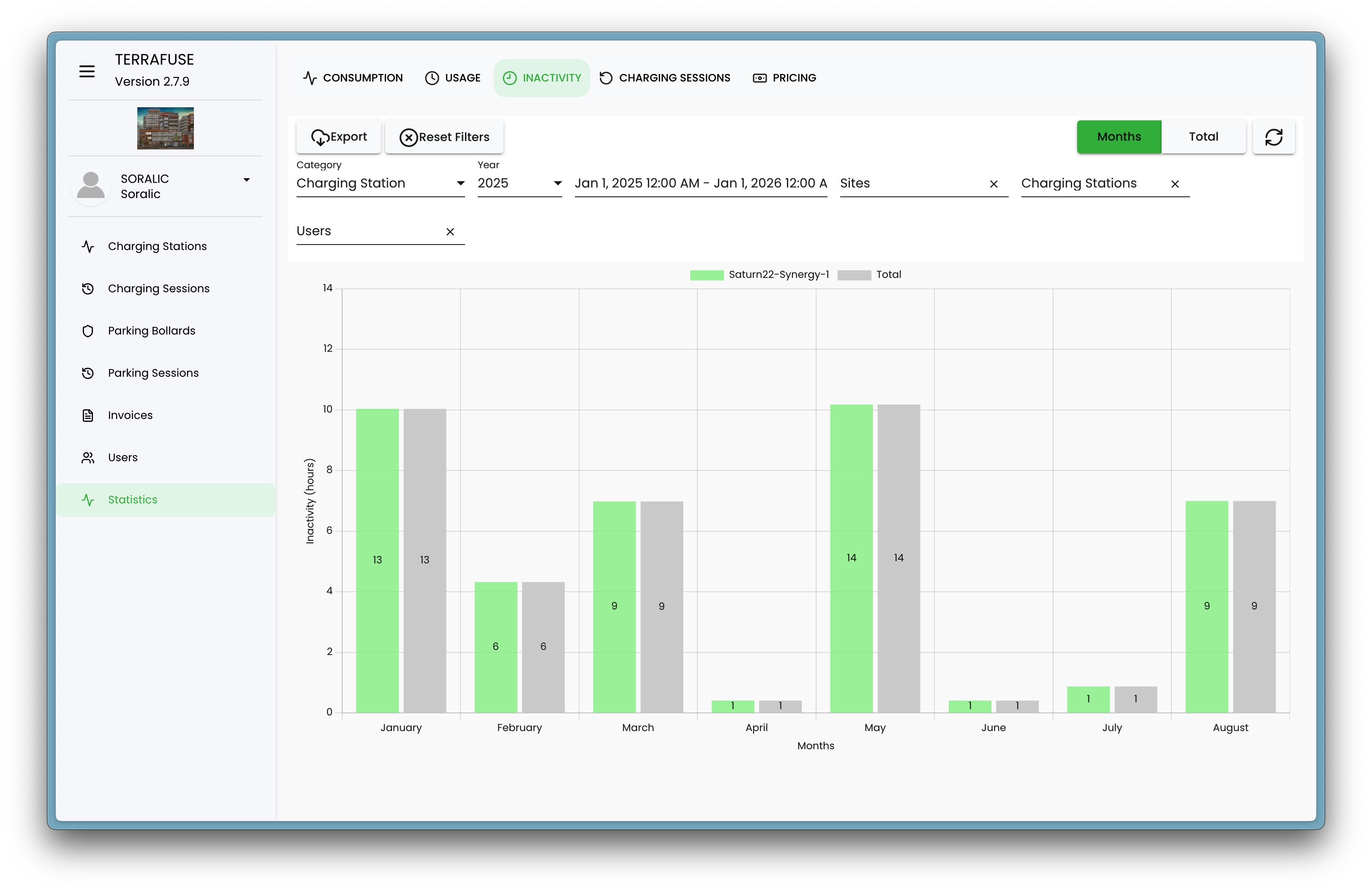The height and width of the screenshot is (892, 1372).
Task: Click the gray Total legend swatch
Action: (x=854, y=275)
